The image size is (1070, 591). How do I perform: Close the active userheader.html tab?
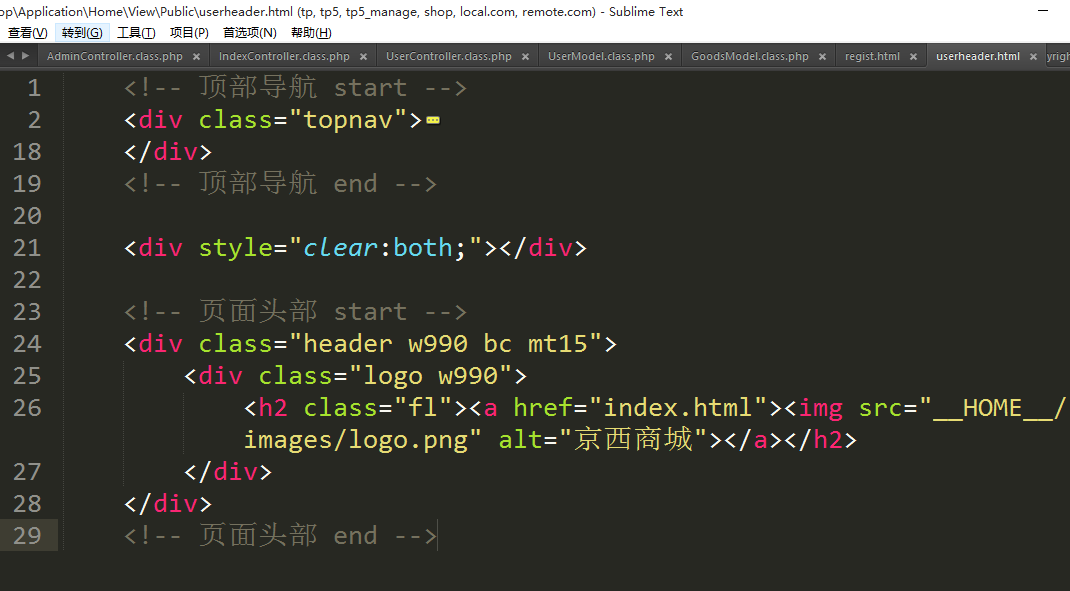click(1034, 57)
